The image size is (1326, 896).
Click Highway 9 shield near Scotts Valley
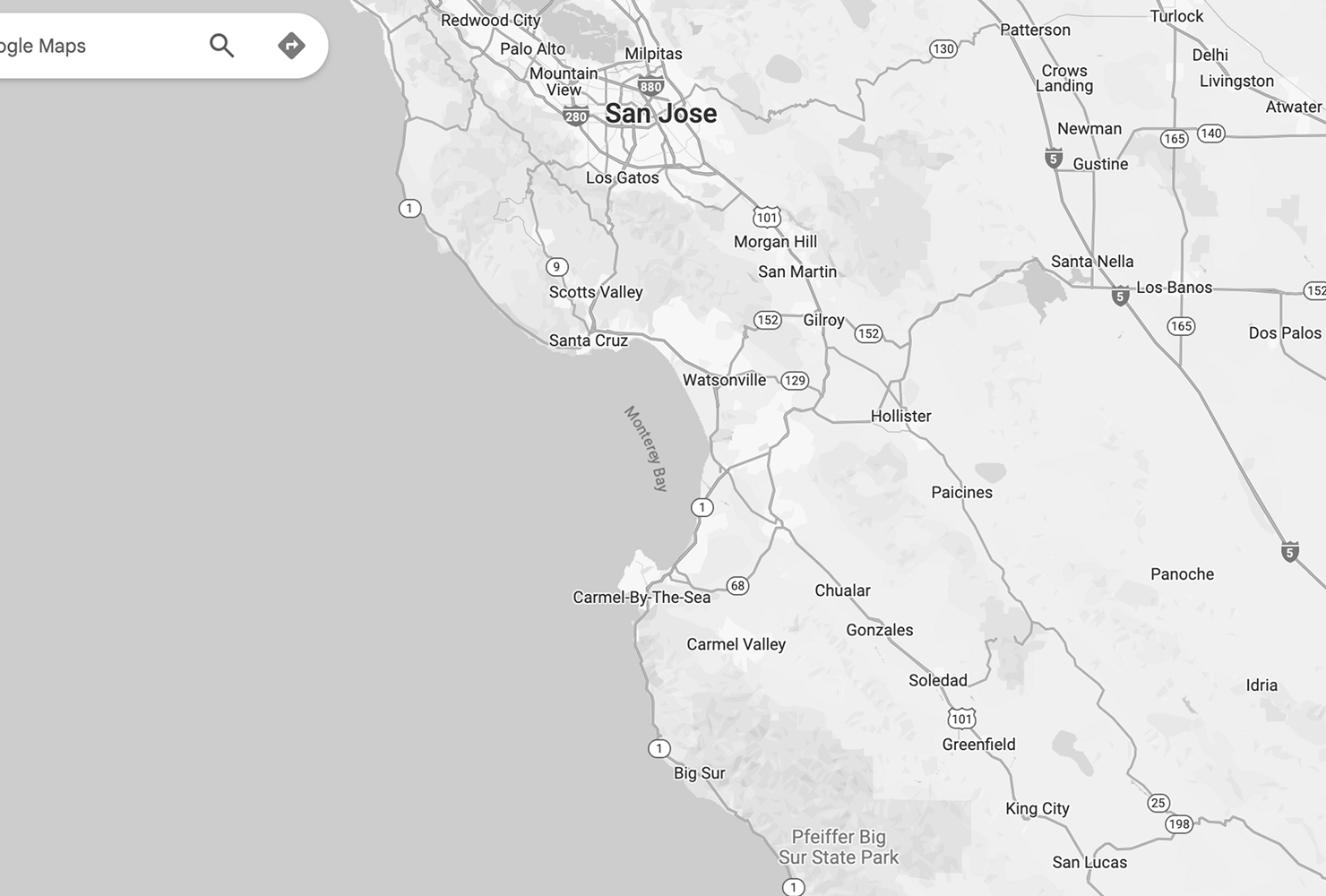point(556,267)
